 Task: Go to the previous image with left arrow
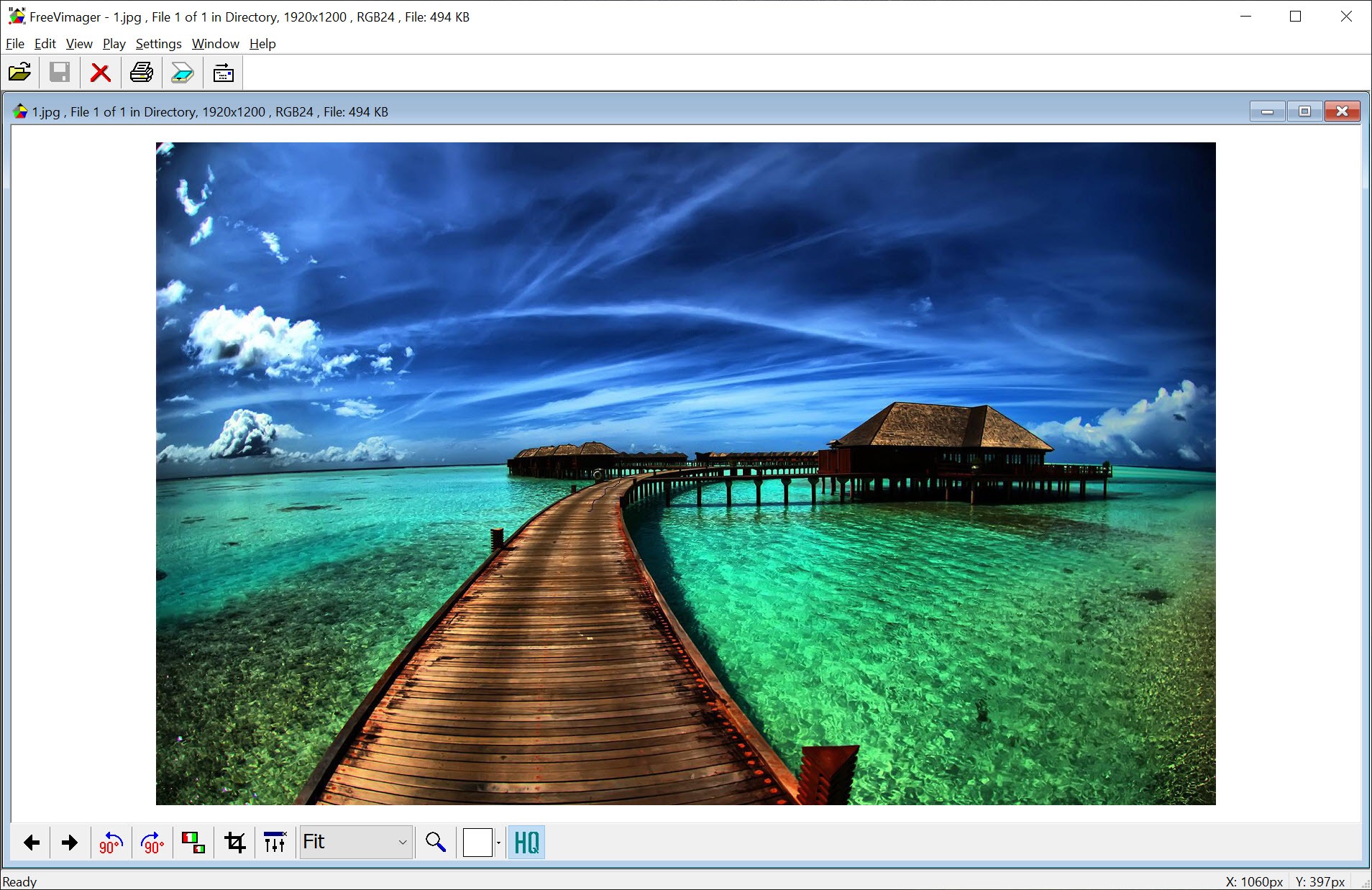tap(31, 843)
